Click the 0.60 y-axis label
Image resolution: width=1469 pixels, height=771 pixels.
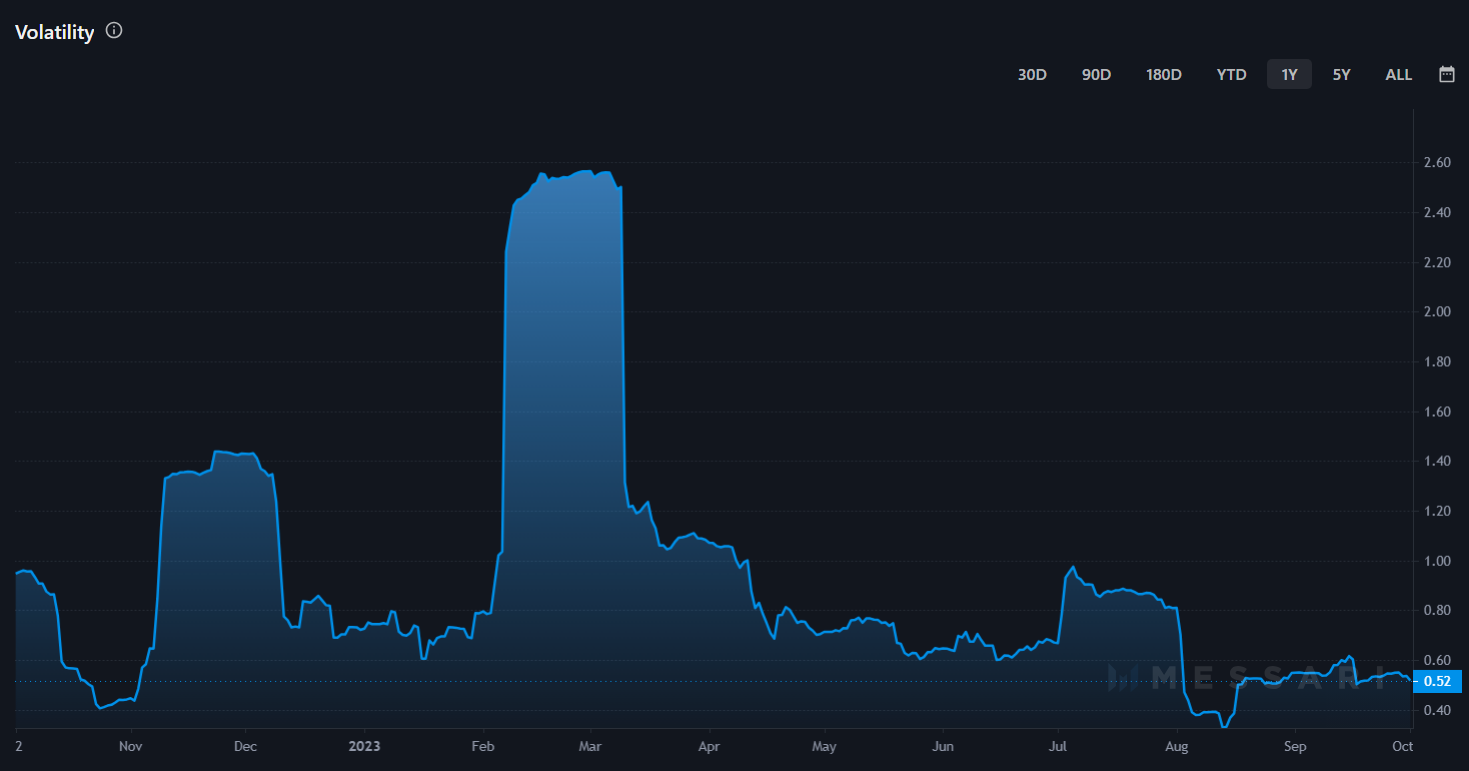coord(1437,661)
